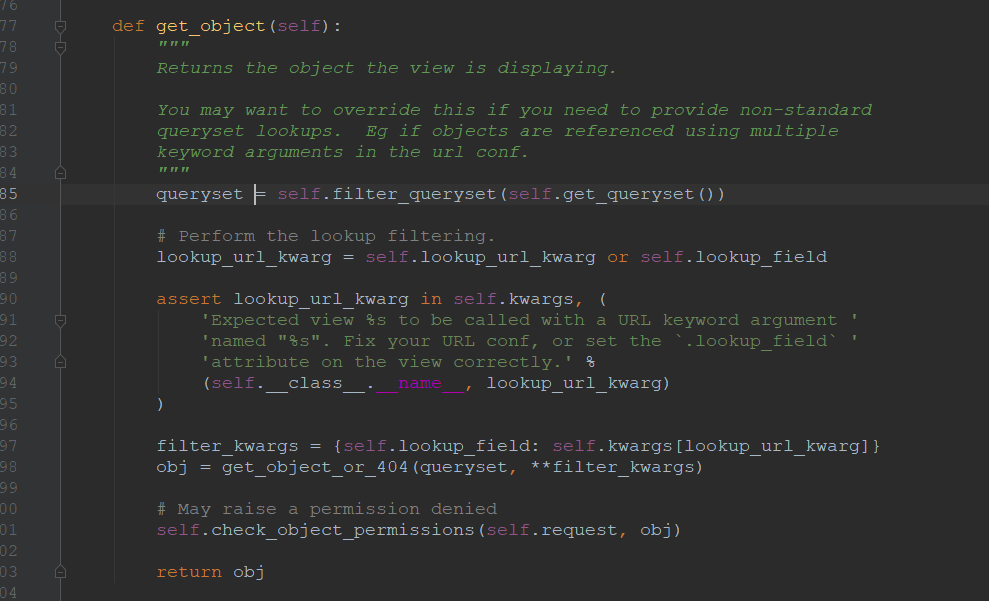The image size is (989, 601).
Task: Place cursor on 'Returns the object the view is displaying.'
Action: pos(386,68)
